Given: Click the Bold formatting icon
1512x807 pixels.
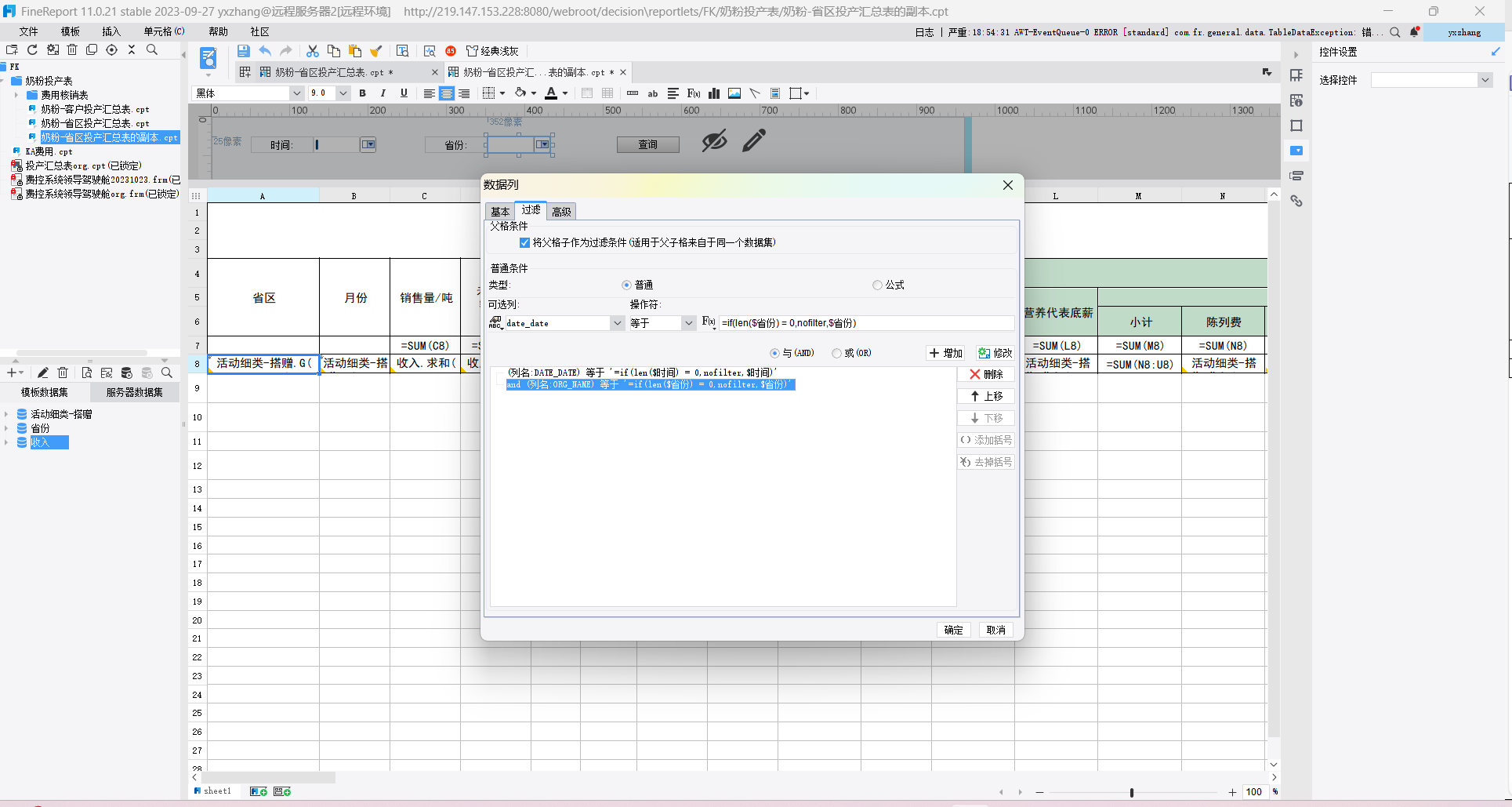Looking at the screenshot, I should click(x=362, y=93).
